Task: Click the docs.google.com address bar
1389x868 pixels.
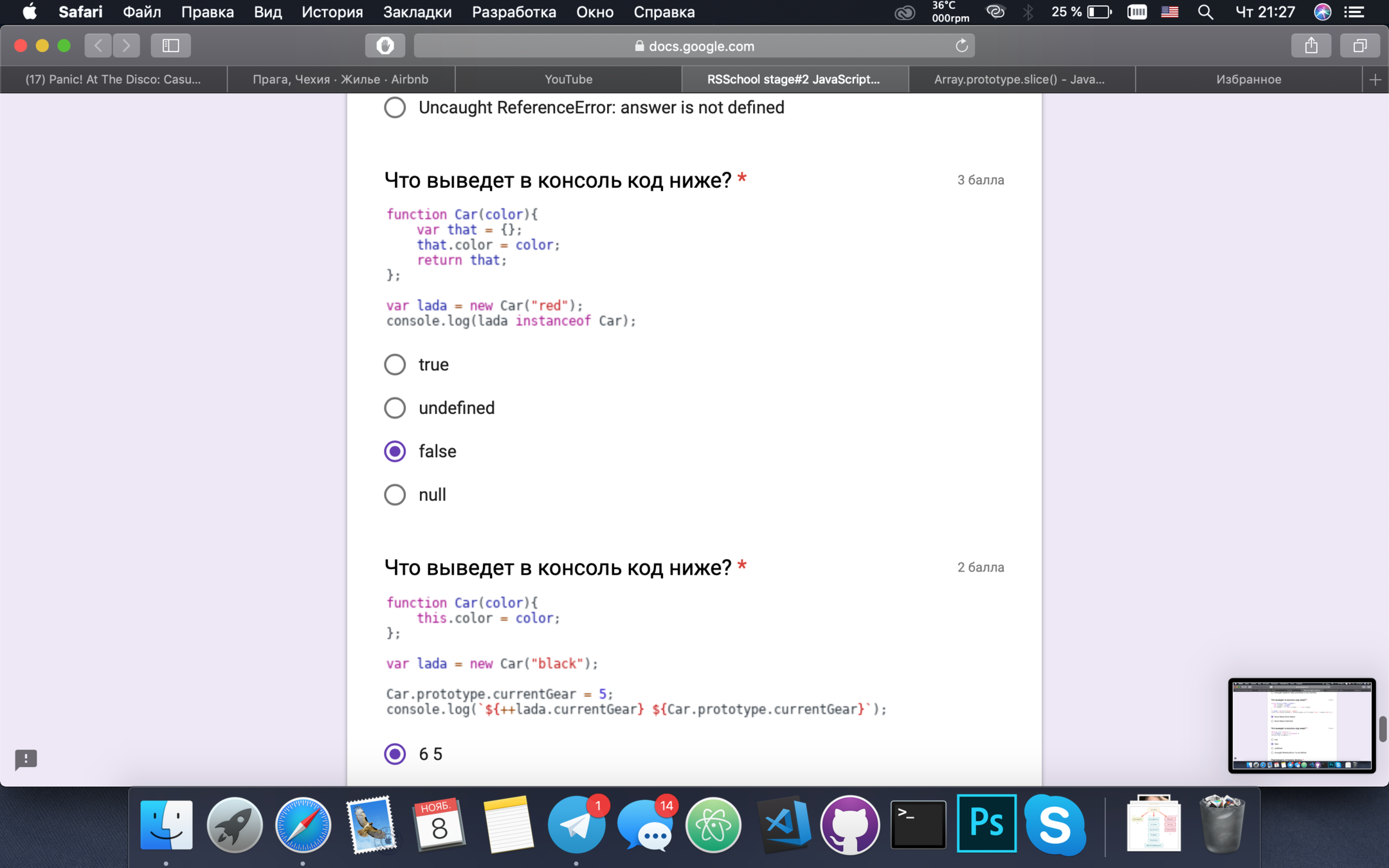Action: pos(693,46)
